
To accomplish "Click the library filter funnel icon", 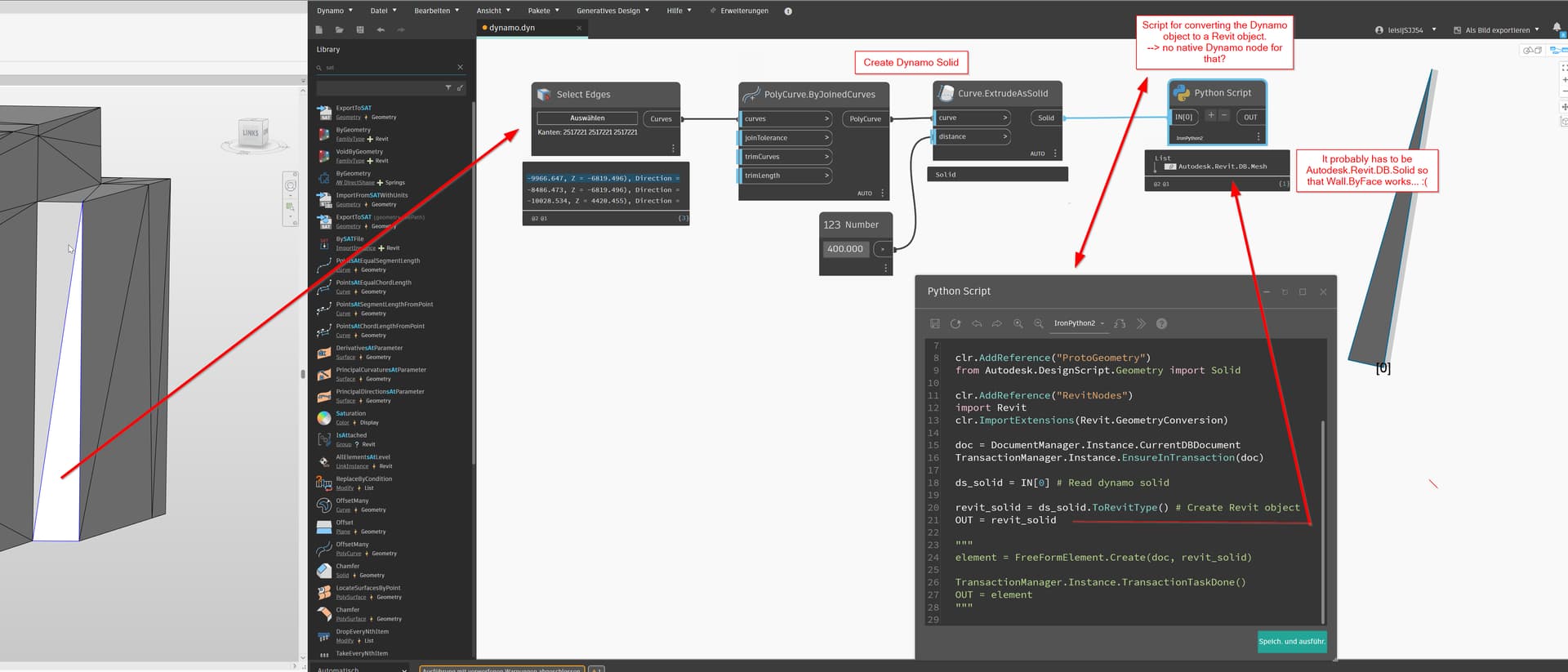I will coord(448,87).
